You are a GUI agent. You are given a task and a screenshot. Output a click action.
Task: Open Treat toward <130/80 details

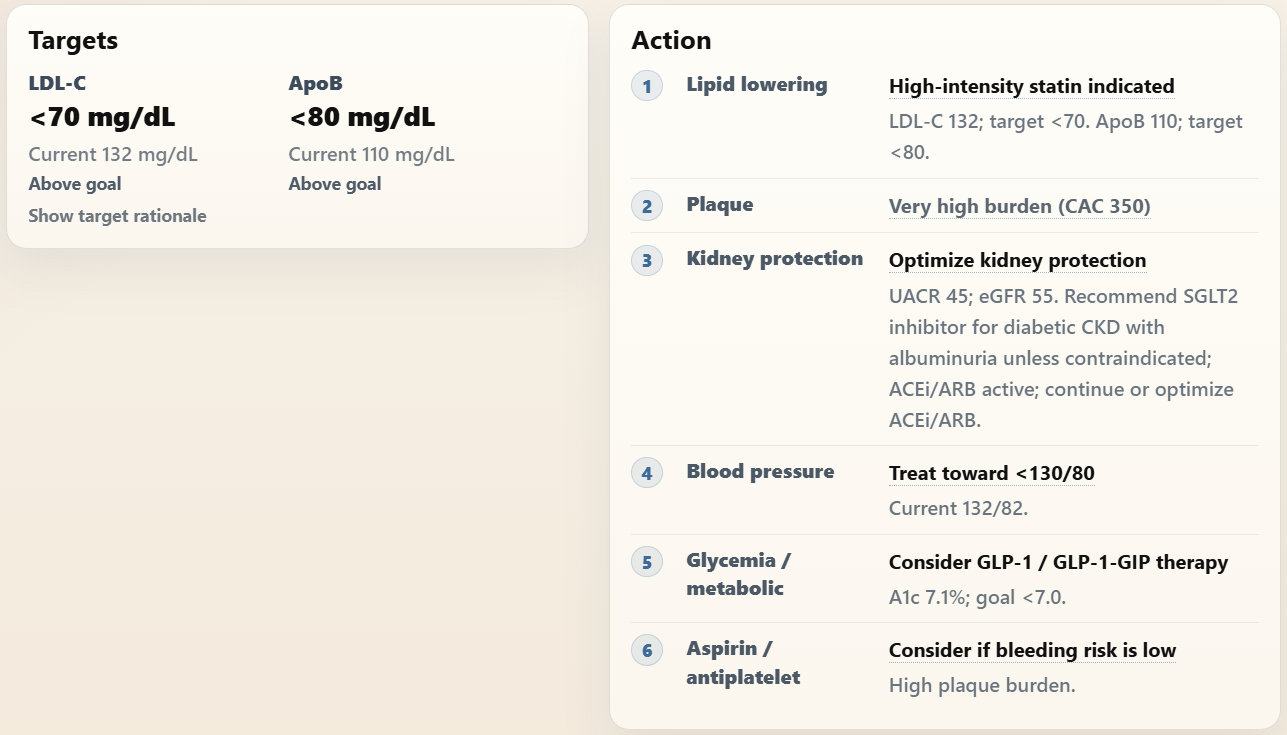pyautogui.click(x=991, y=474)
